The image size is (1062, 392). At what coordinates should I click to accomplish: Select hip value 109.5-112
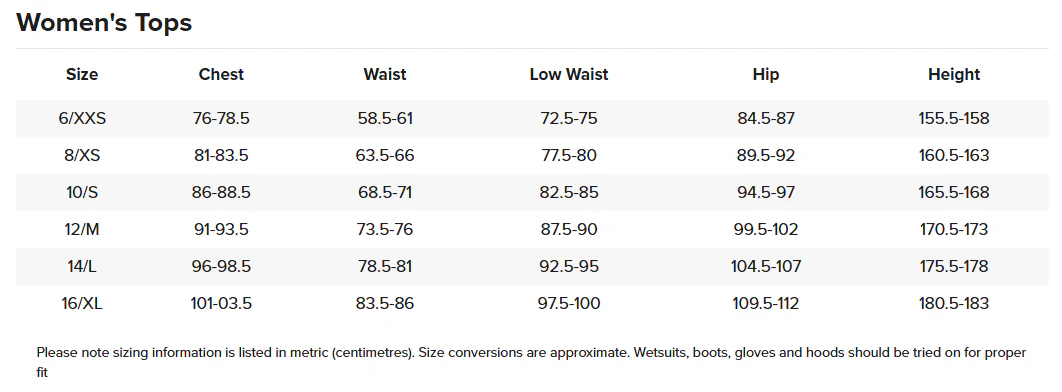tap(766, 303)
